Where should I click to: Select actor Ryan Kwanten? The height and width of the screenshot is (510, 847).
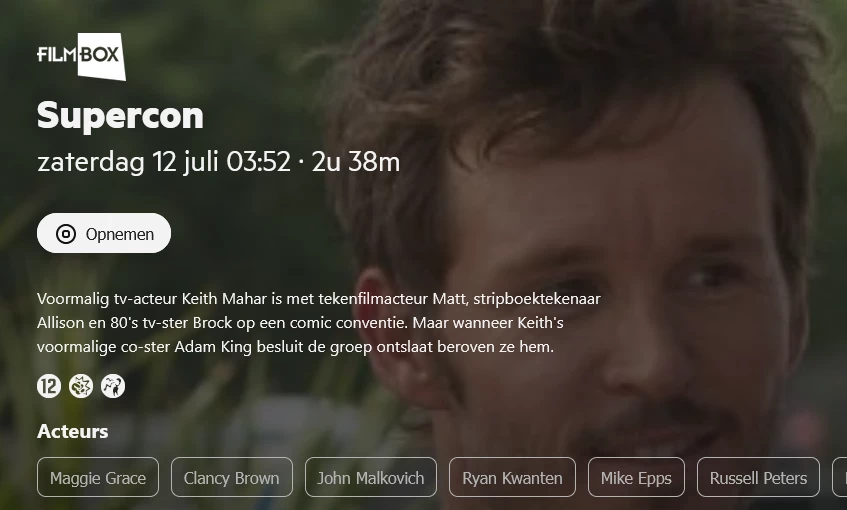point(512,477)
